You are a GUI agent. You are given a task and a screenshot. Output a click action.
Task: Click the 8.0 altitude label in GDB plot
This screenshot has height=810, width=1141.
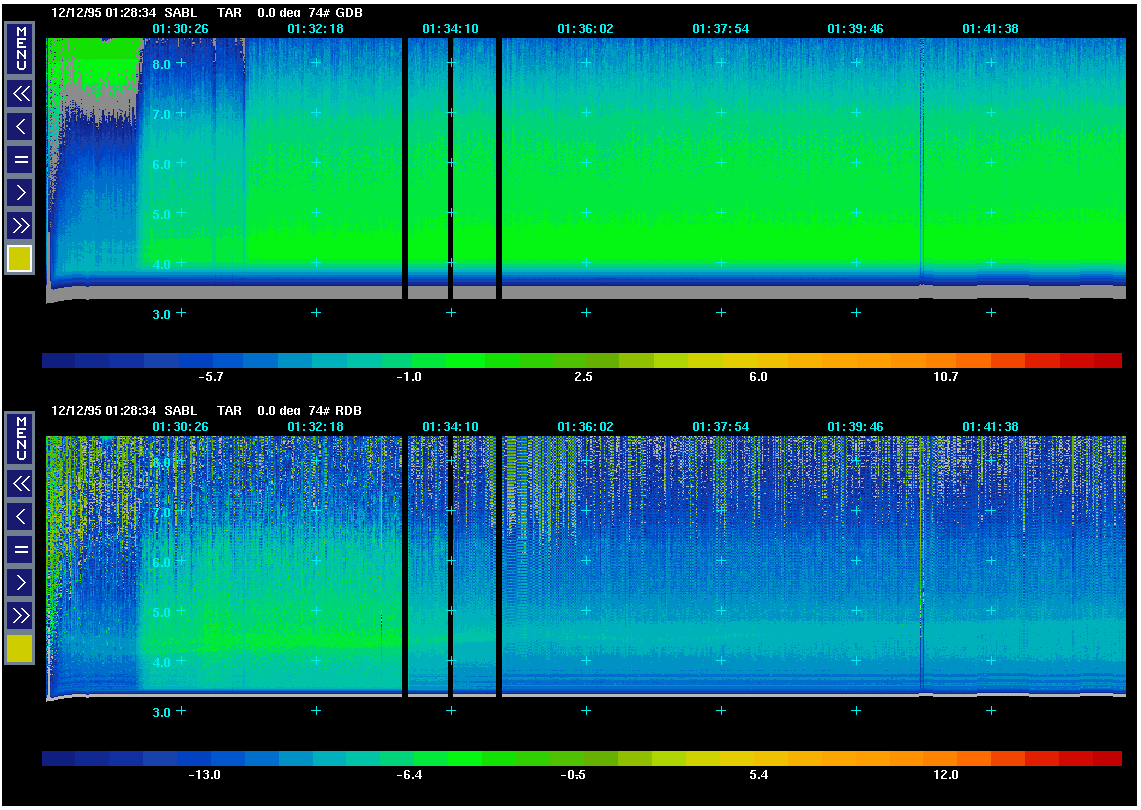[161, 64]
